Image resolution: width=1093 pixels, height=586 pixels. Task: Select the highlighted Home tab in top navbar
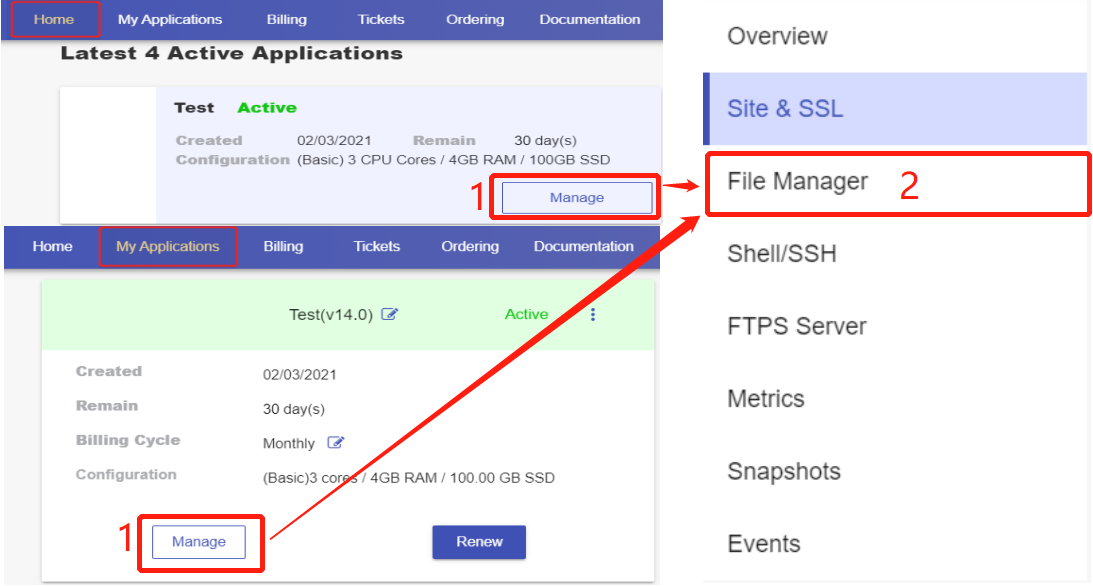[54, 19]
